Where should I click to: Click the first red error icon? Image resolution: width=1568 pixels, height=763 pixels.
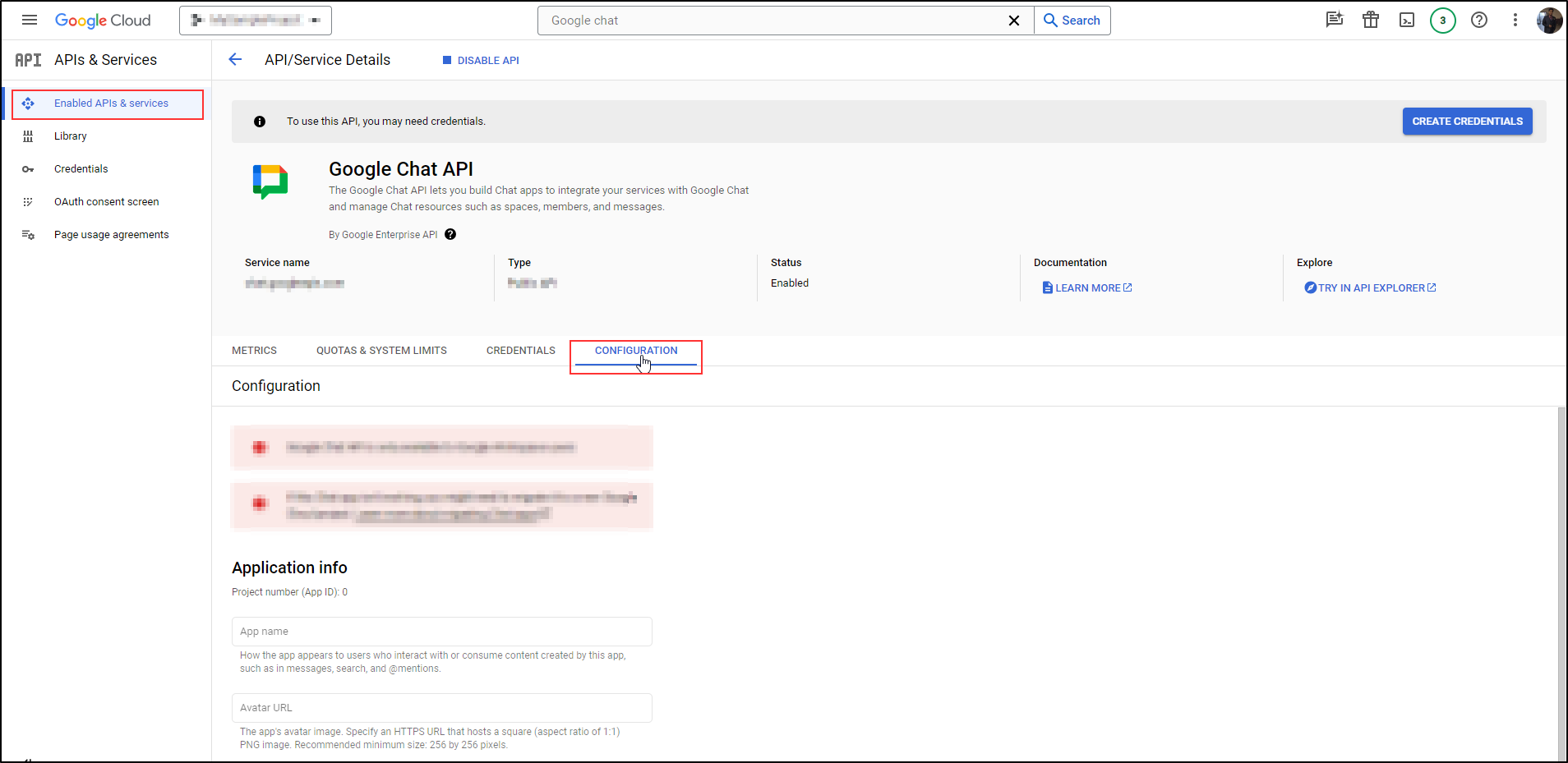pyautogui.click(x=260, y=447)
